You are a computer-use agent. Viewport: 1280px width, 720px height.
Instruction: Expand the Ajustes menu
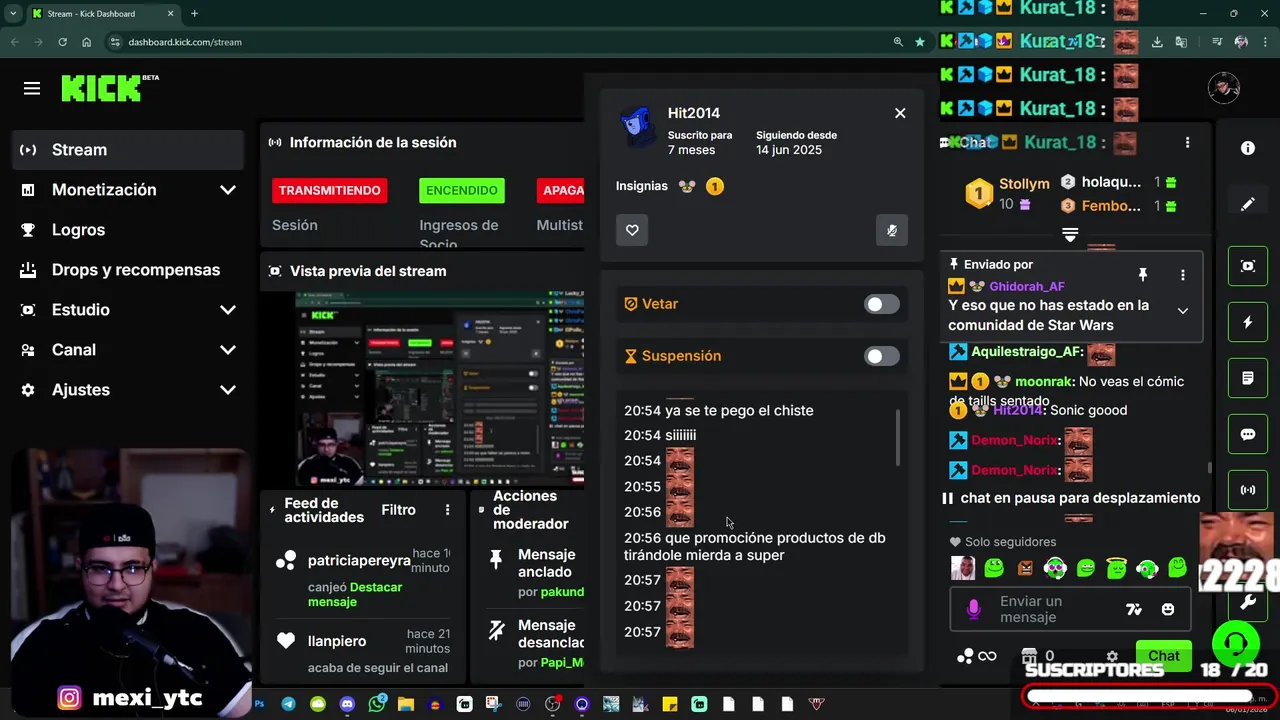click(x=128, y=390)
